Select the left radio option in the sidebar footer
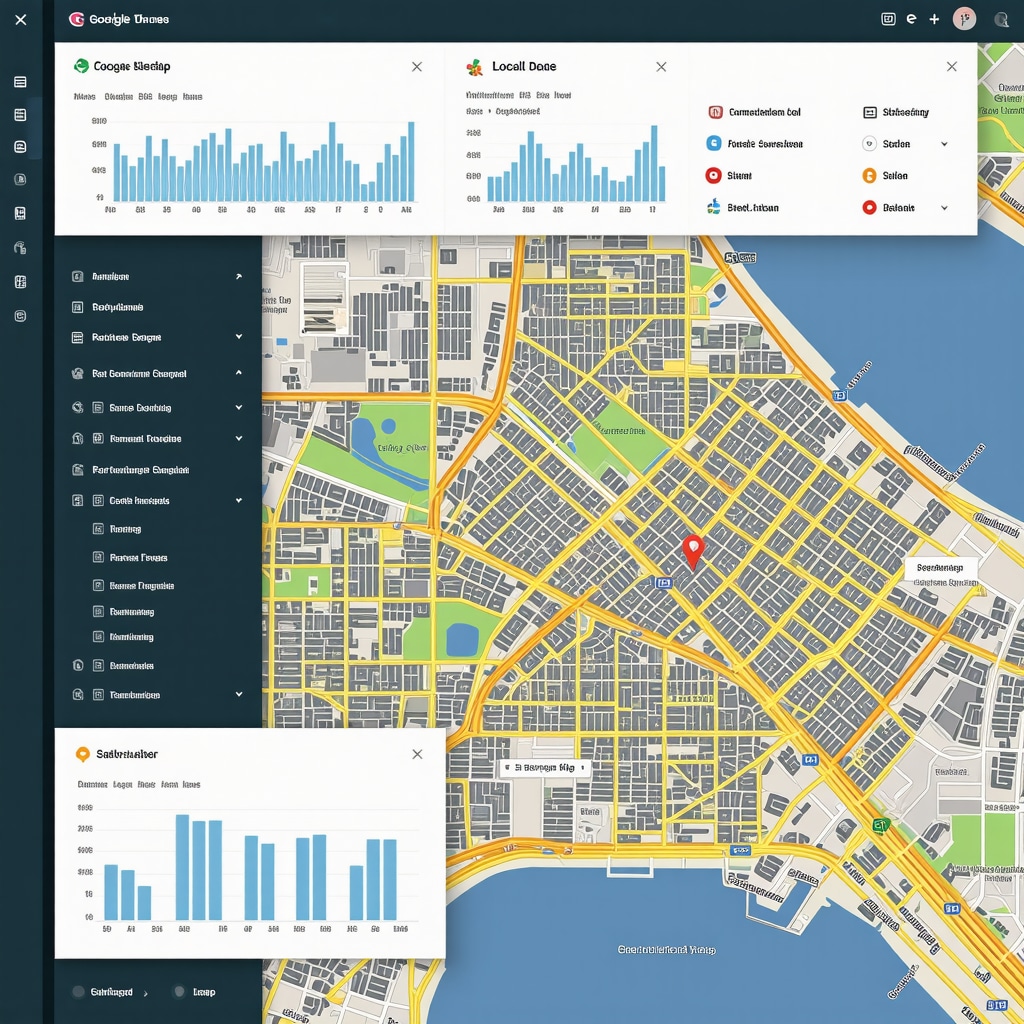 (x=78, y=992)
